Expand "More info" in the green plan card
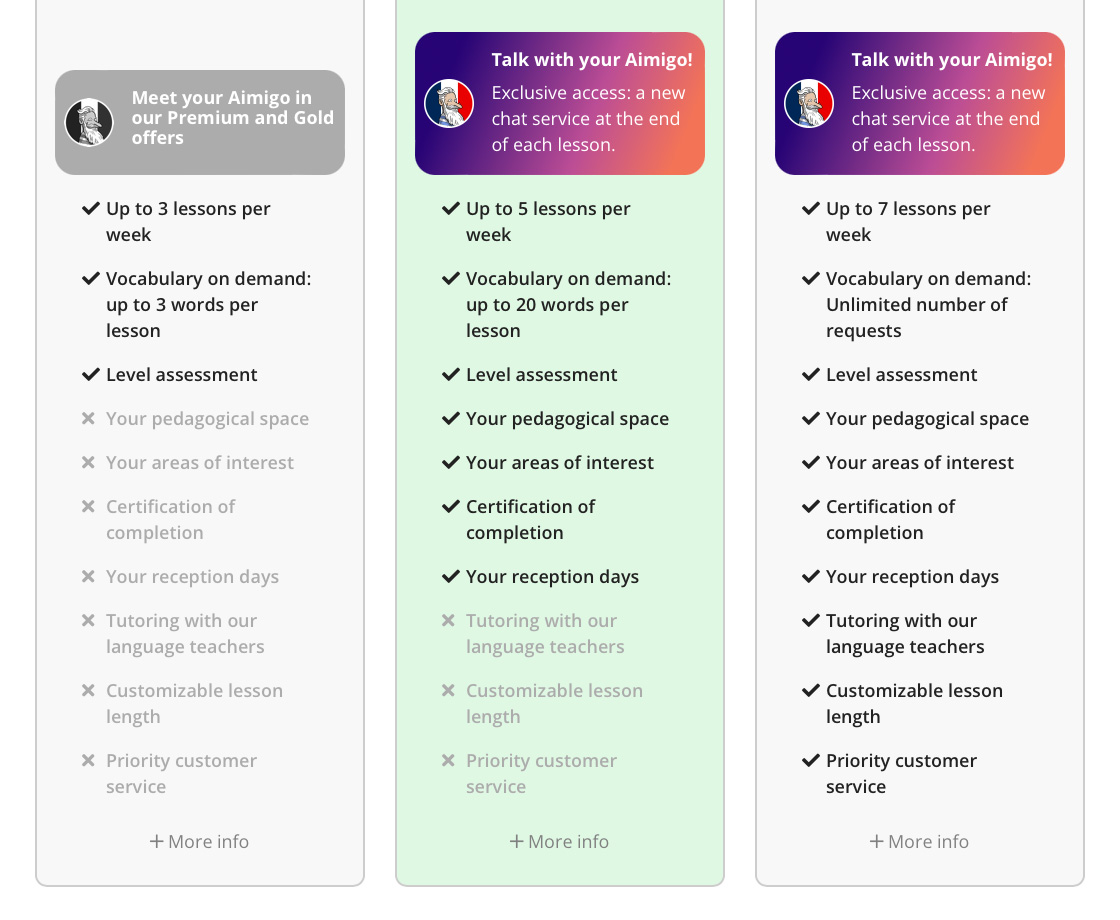1120x920 pixels. (559, 842)
